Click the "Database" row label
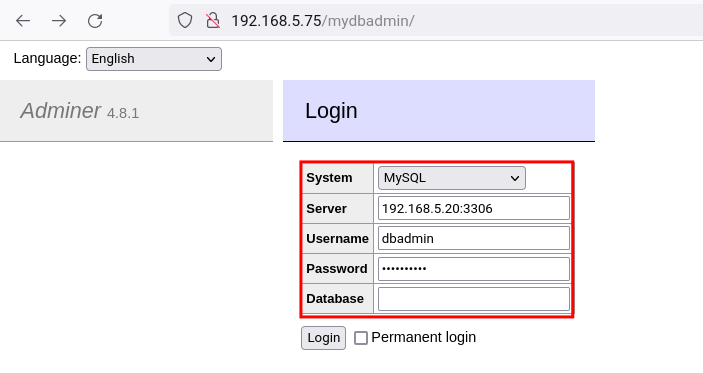The image size is (703, 373). click(335, 299)
